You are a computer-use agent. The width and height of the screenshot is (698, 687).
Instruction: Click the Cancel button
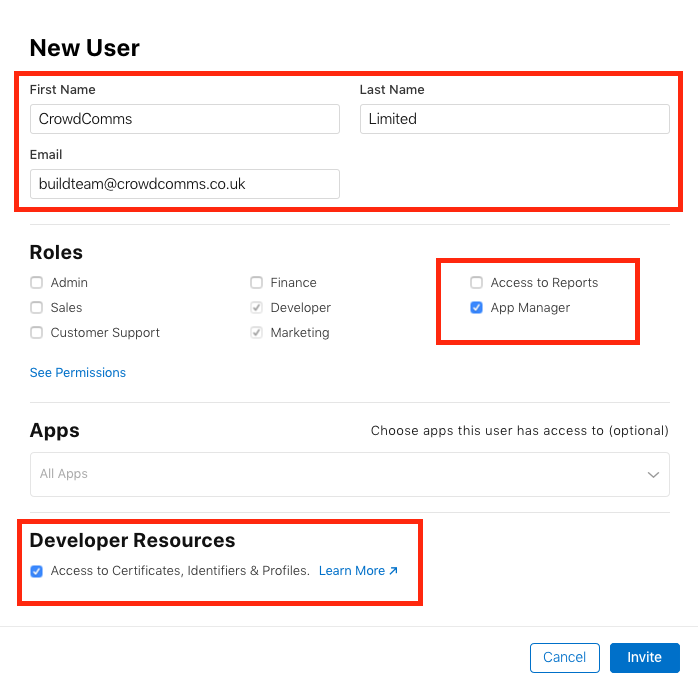tap(564, 658)
